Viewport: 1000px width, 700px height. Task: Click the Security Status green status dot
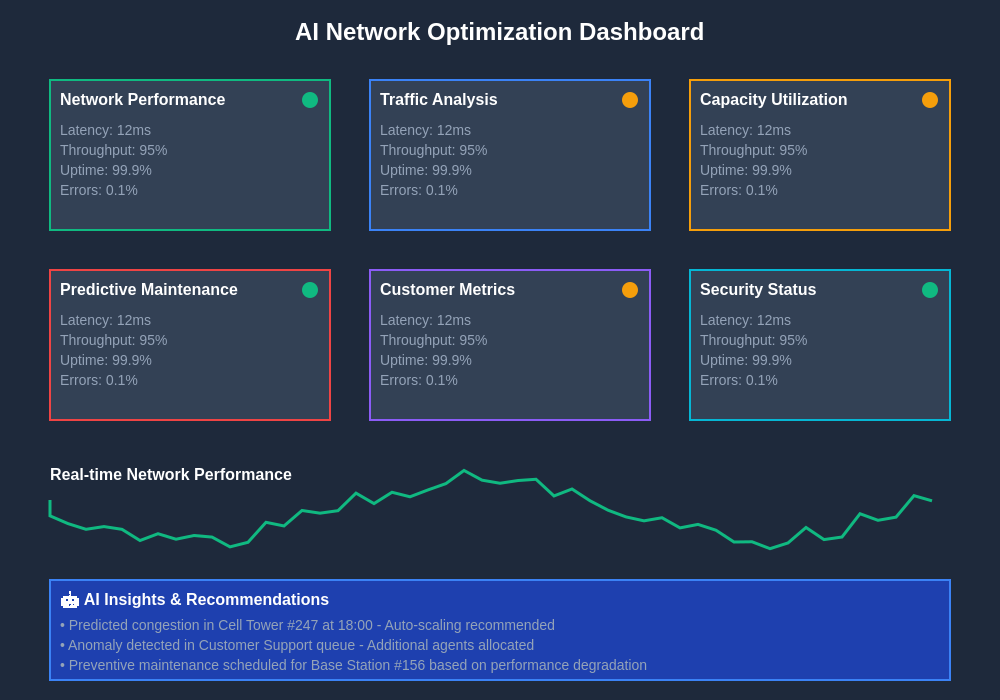point(930,290)
